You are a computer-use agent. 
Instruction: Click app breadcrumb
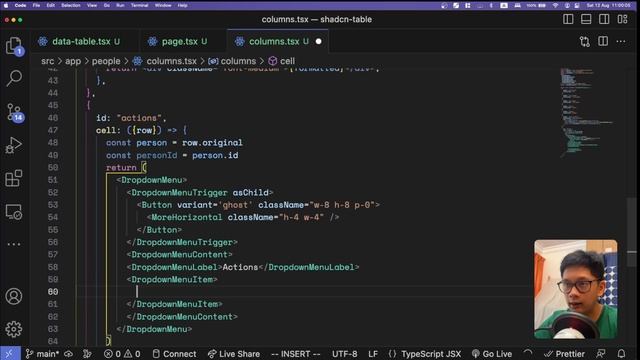point(73,61)
